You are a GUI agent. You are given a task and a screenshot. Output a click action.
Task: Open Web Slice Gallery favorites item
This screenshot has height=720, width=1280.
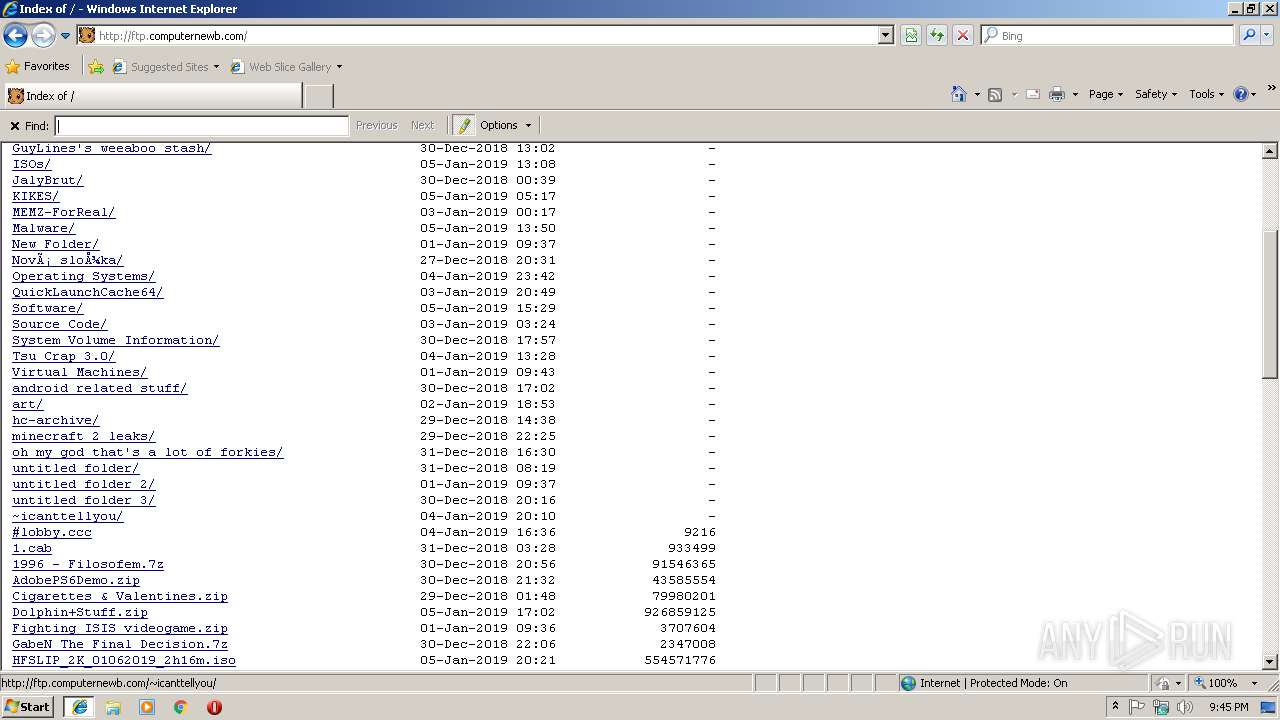click(286, 67)
